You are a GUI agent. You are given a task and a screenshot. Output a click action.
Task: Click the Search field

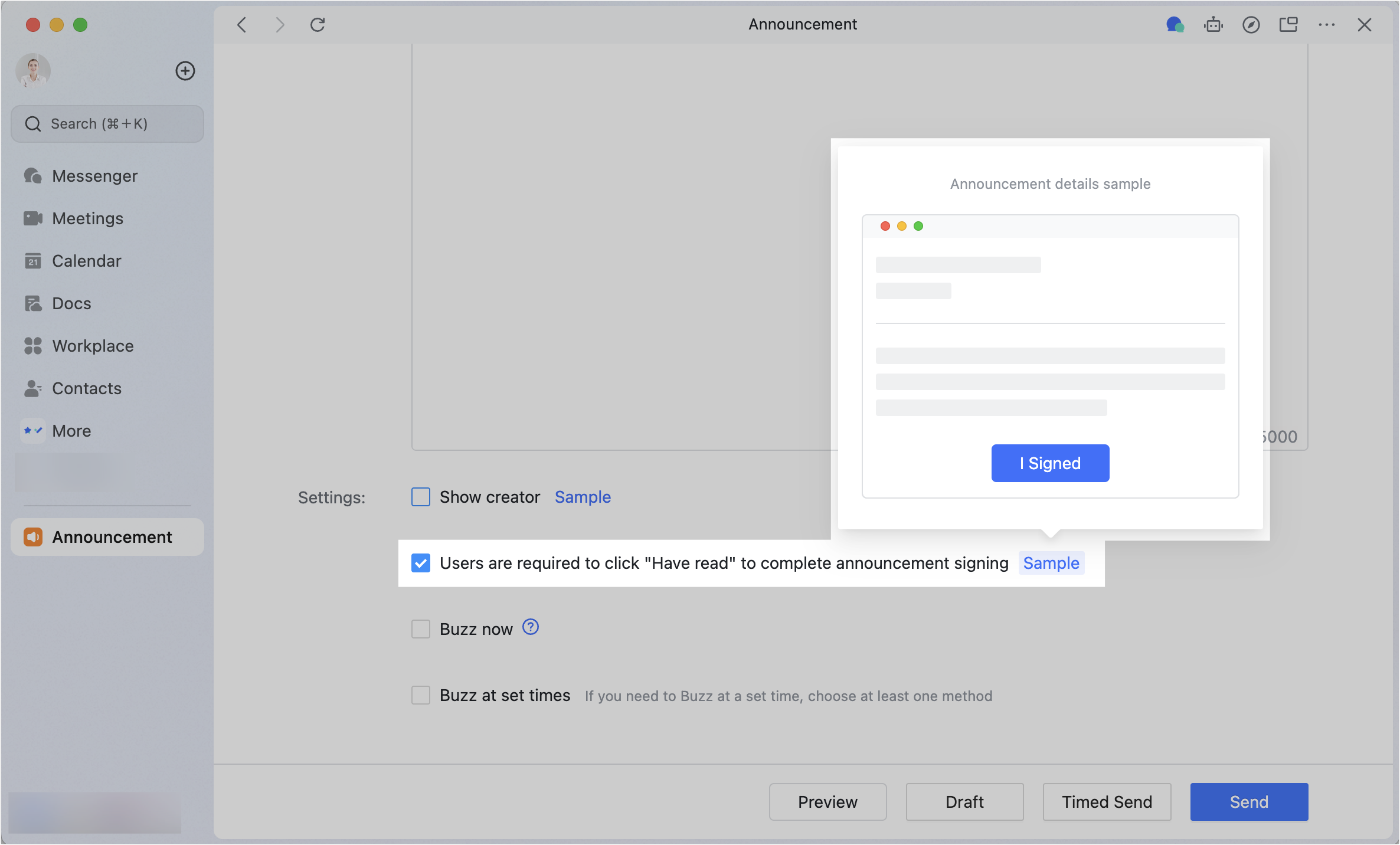click(x=107, y=124)
